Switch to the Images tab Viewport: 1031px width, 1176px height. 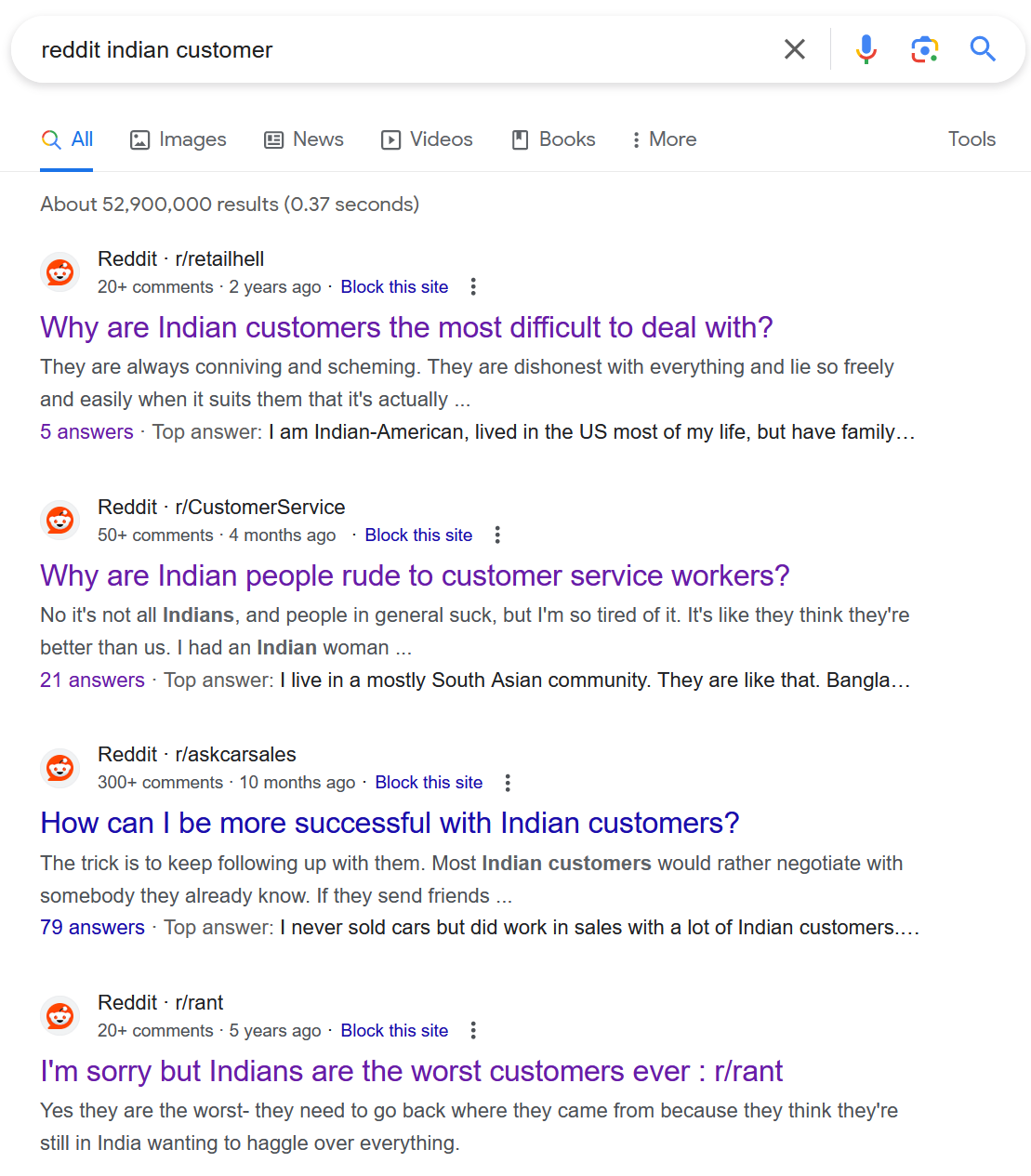tap(178, 139)
